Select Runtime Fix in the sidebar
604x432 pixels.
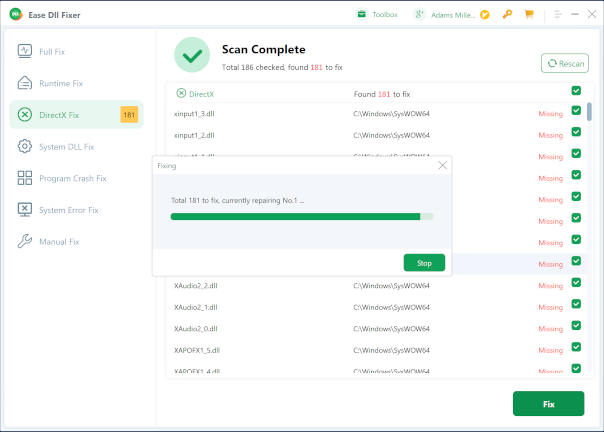pos(60,83)
